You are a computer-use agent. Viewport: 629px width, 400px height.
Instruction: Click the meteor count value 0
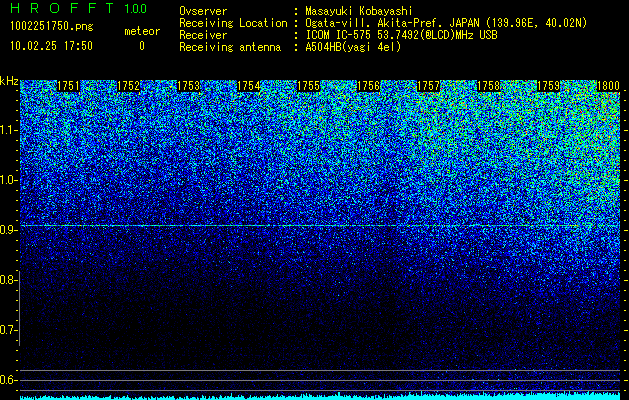coord(142,46)
